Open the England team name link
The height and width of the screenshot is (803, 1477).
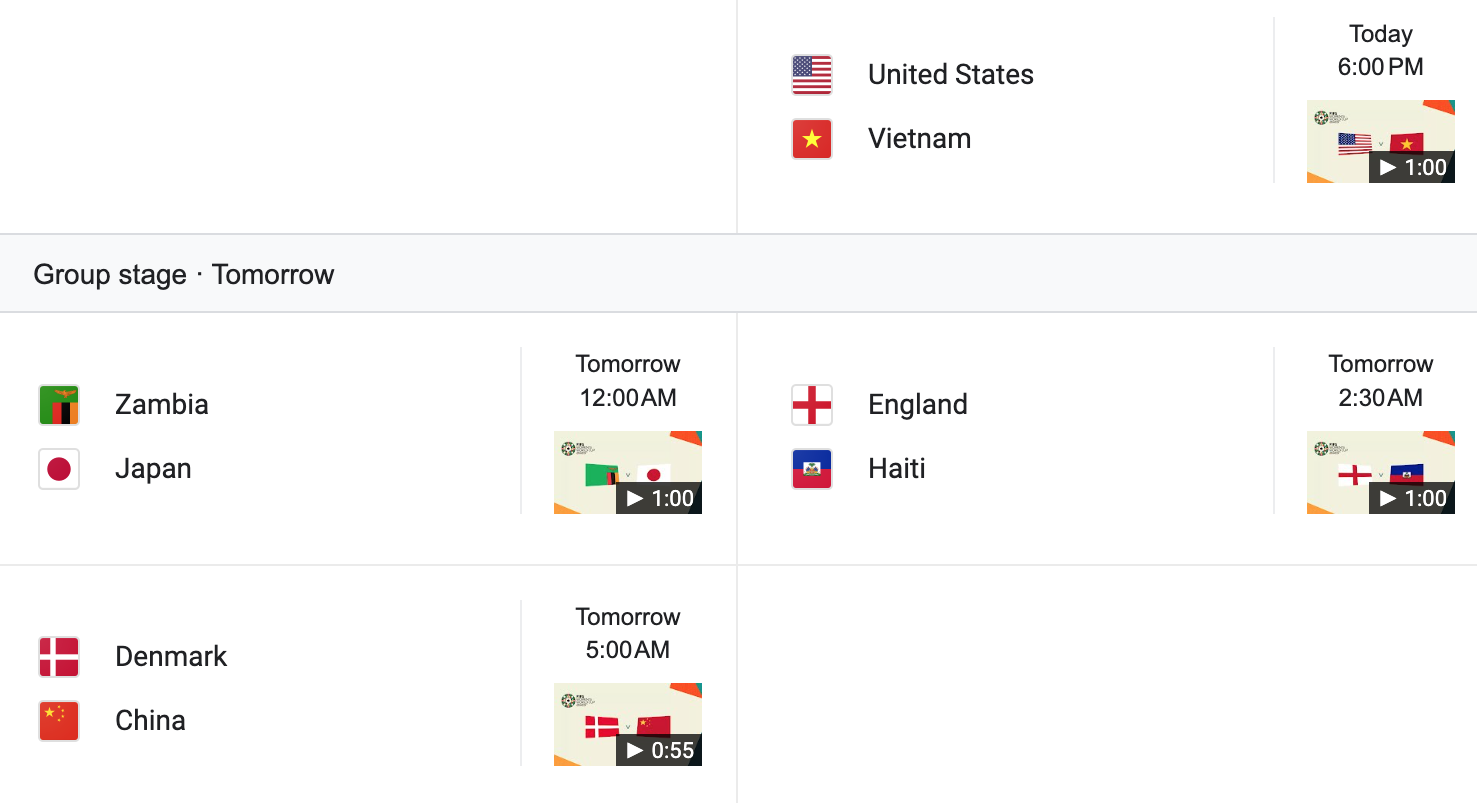click(918, 405)
